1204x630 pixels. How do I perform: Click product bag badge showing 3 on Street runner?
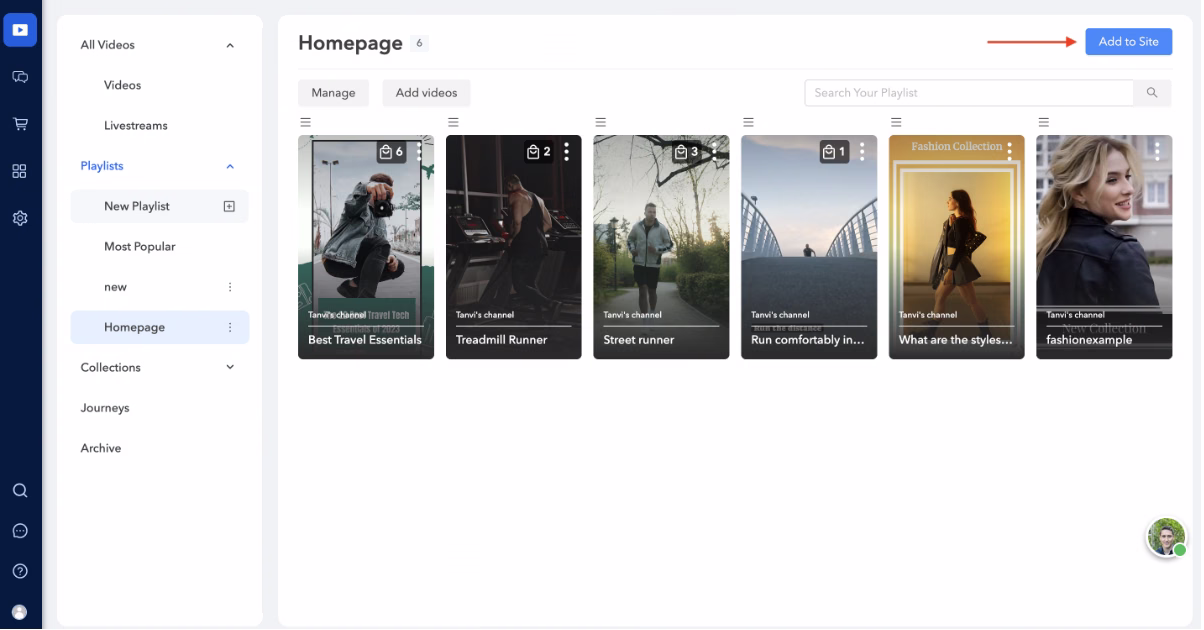[687, 152]
